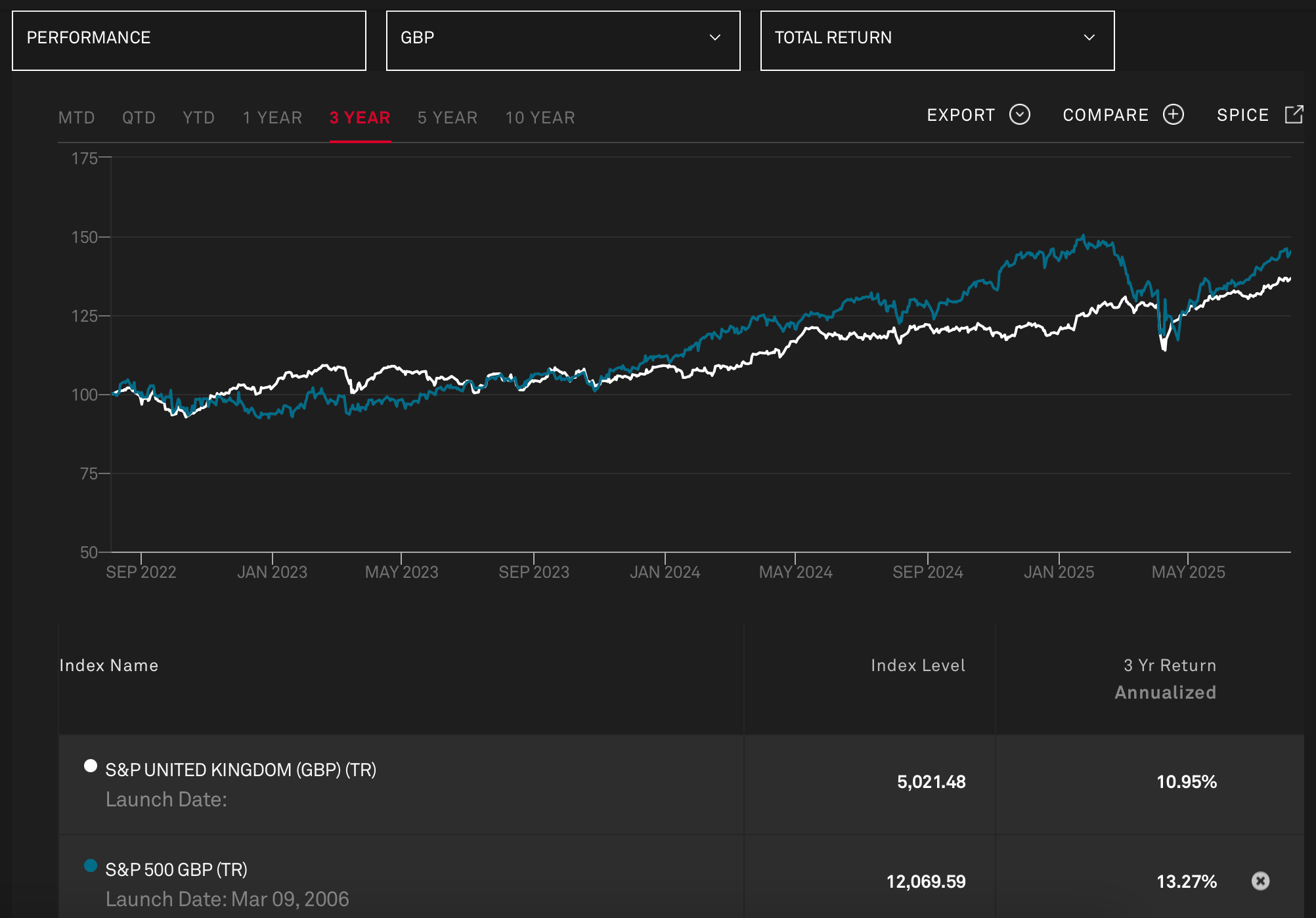
Task: Click the COMPARE text button
Action: click(x=1105, y=116)
